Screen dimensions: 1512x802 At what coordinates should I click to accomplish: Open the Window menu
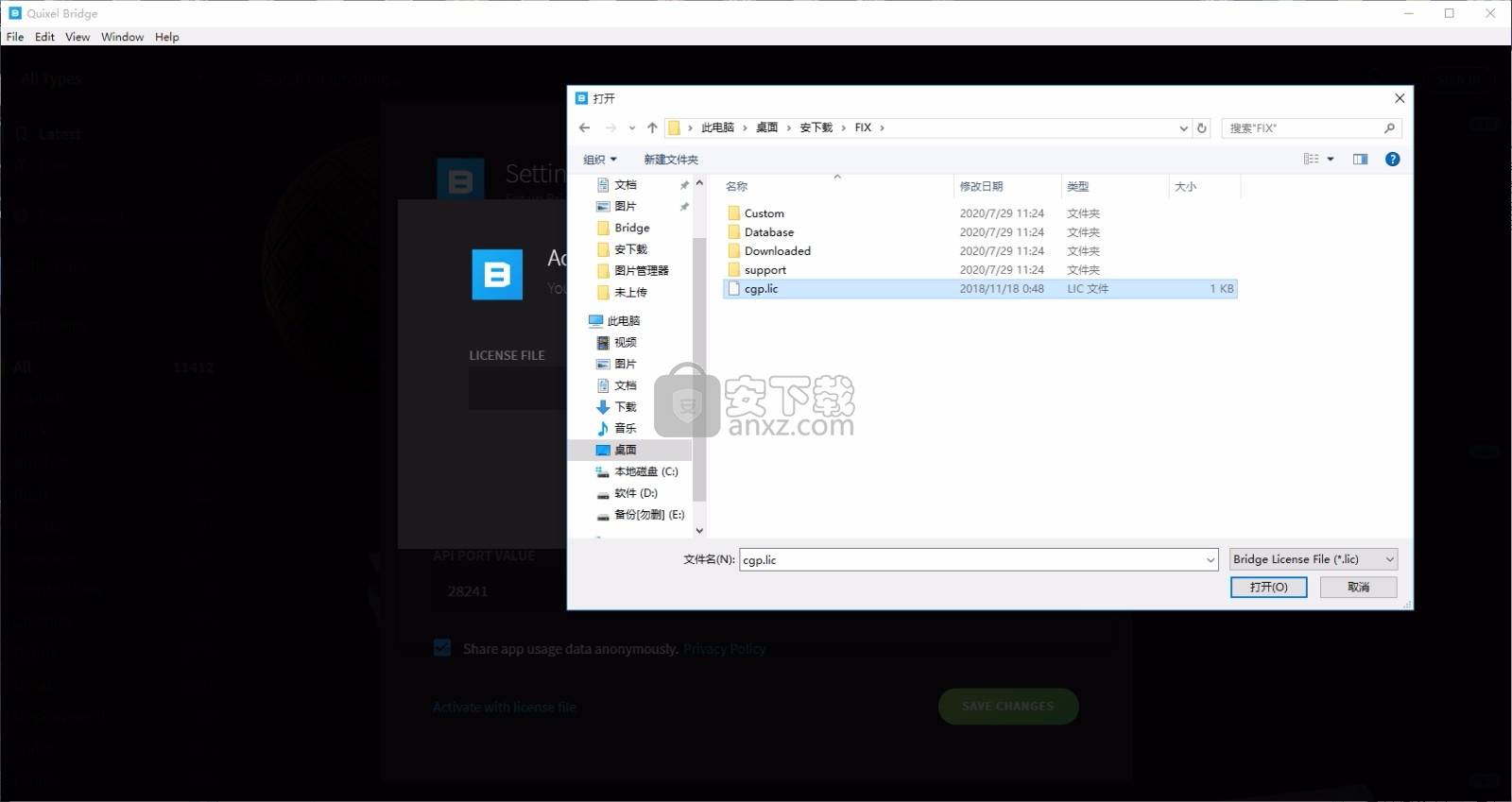click(122, 37)
